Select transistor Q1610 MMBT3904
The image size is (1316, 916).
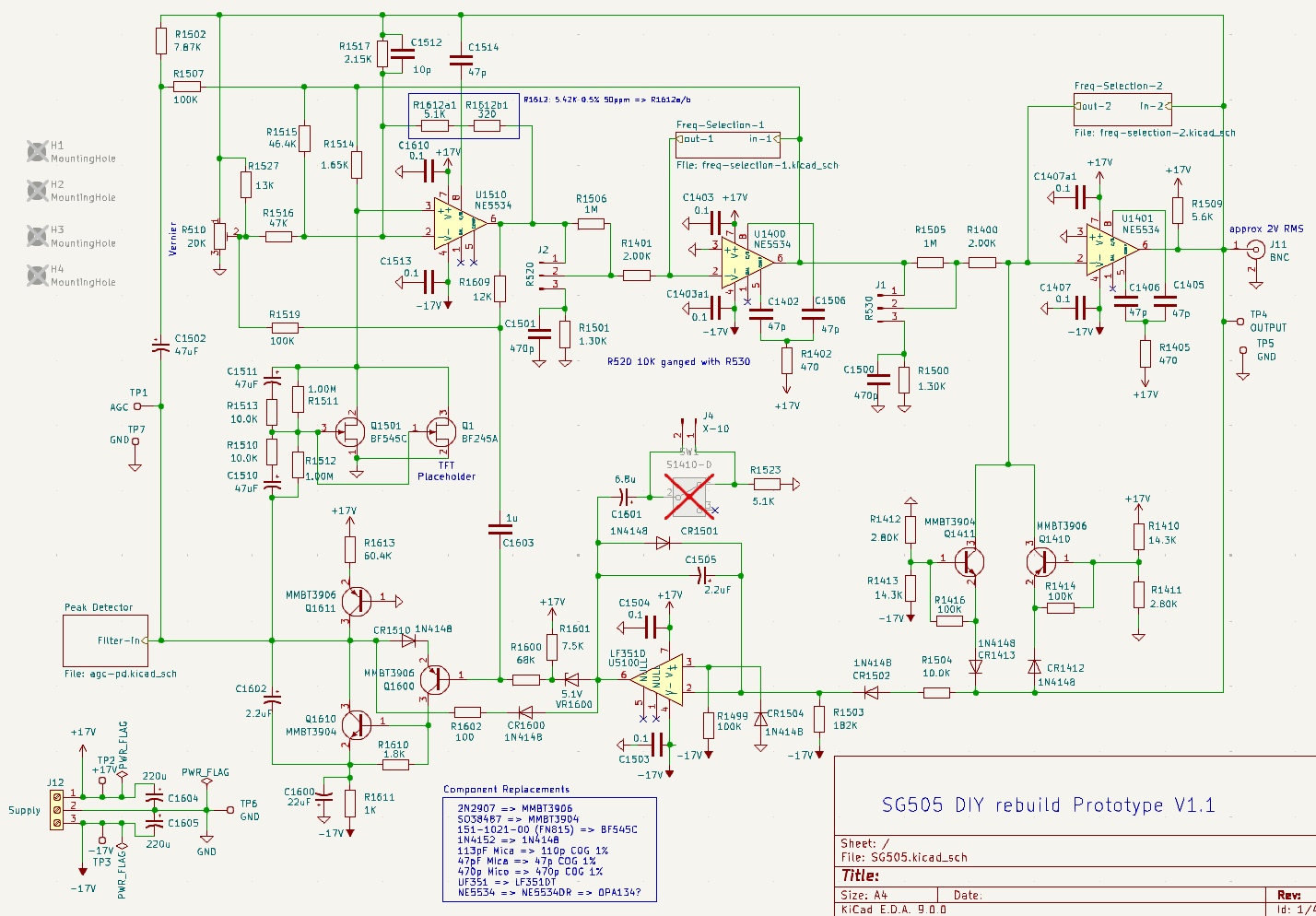355,724
